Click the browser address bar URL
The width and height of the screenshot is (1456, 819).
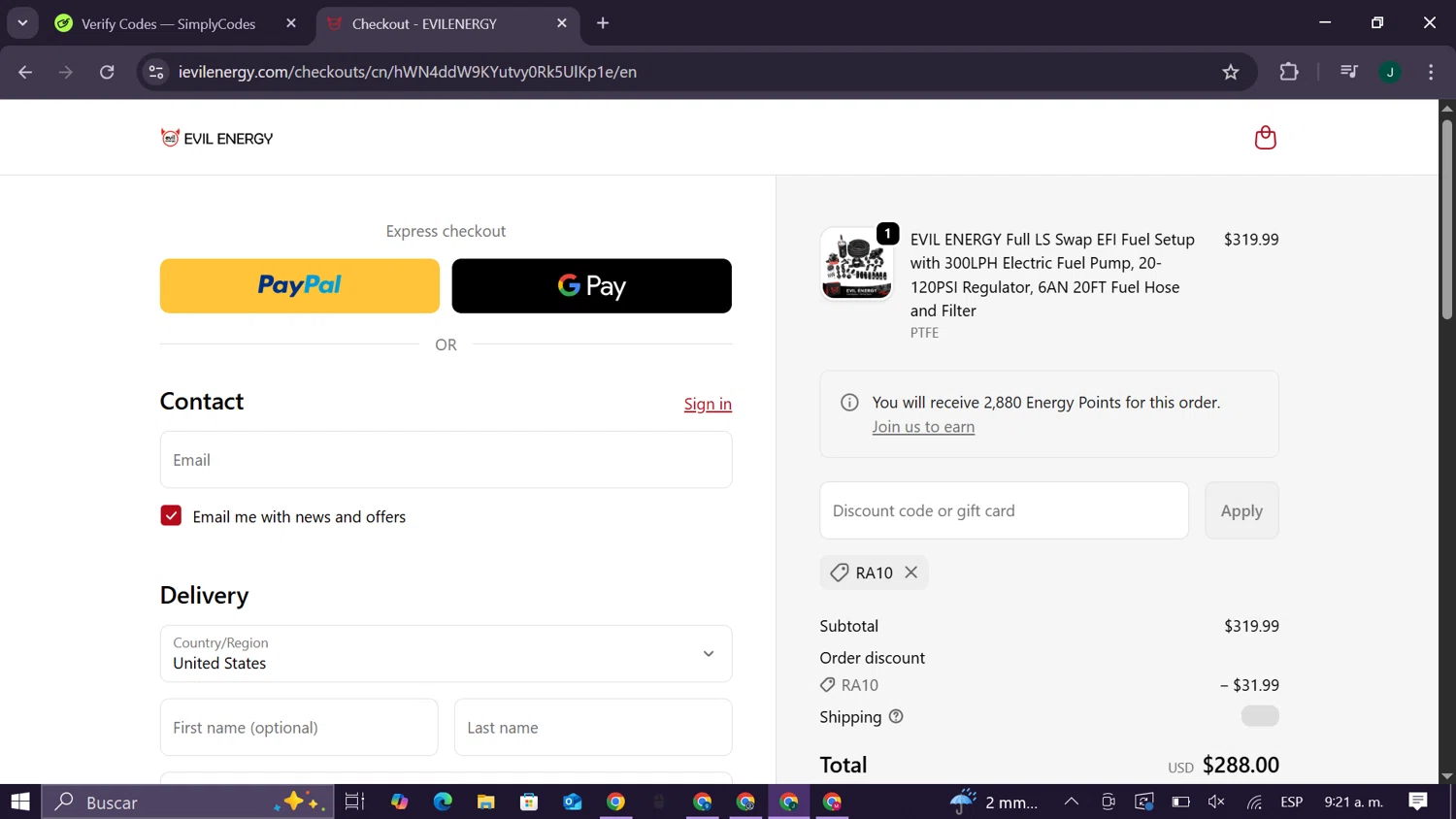point(408,72)
